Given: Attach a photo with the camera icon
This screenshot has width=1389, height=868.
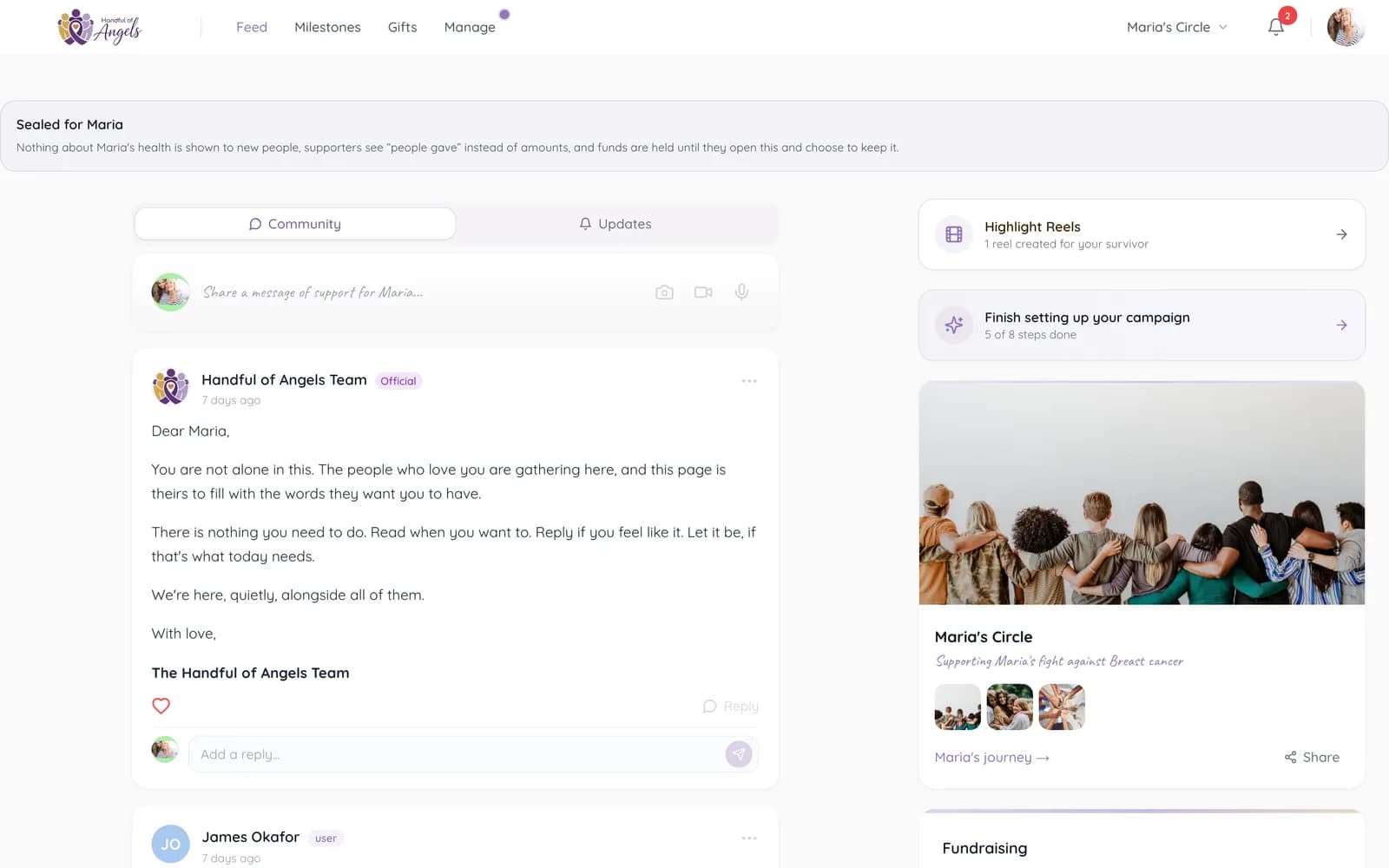Looking at the screenshot, I should pos(664,293).
